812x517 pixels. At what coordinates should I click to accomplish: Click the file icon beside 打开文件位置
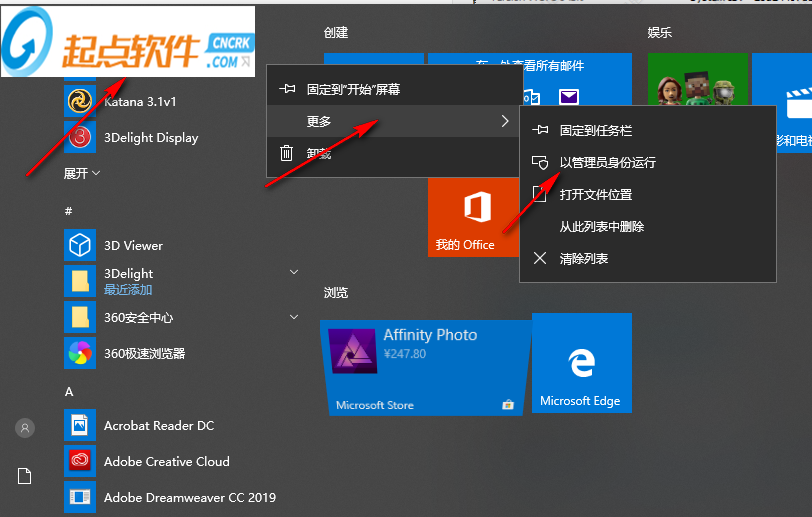pyautogui.click(x=540, y=194)
